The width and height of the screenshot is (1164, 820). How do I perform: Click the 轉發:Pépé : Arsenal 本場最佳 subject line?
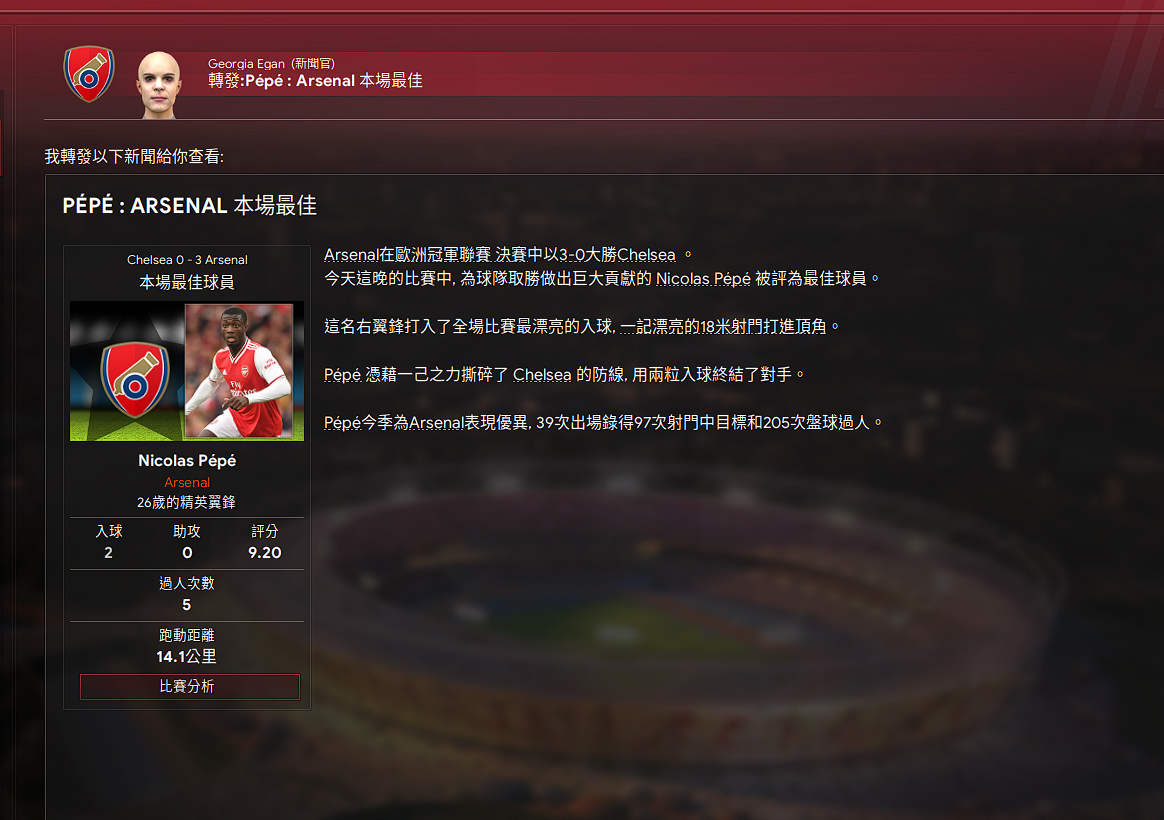315,81
